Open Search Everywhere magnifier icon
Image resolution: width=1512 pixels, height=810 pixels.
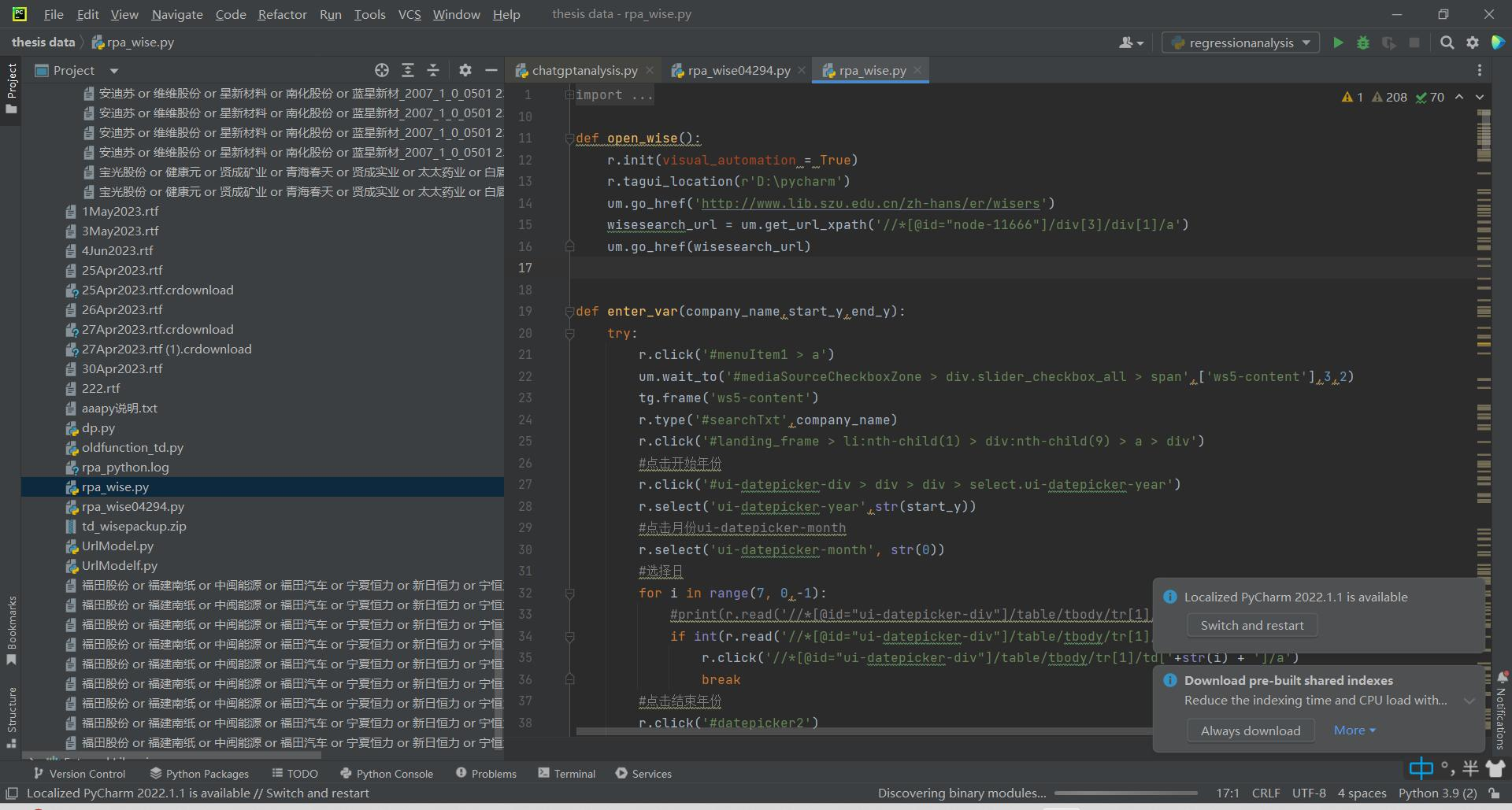[x=1447, y=43]
